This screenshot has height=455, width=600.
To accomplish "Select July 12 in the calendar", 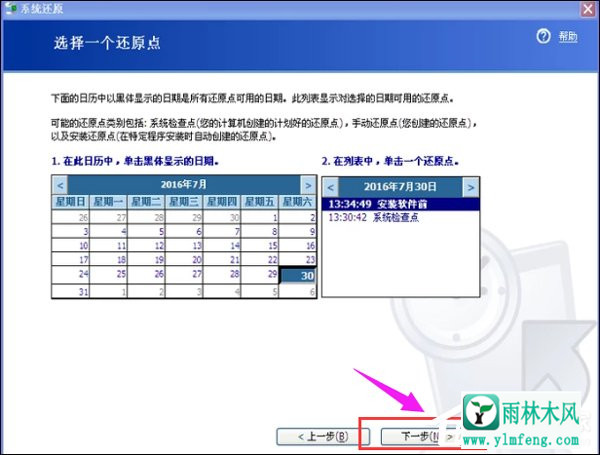I will point(147,245).
